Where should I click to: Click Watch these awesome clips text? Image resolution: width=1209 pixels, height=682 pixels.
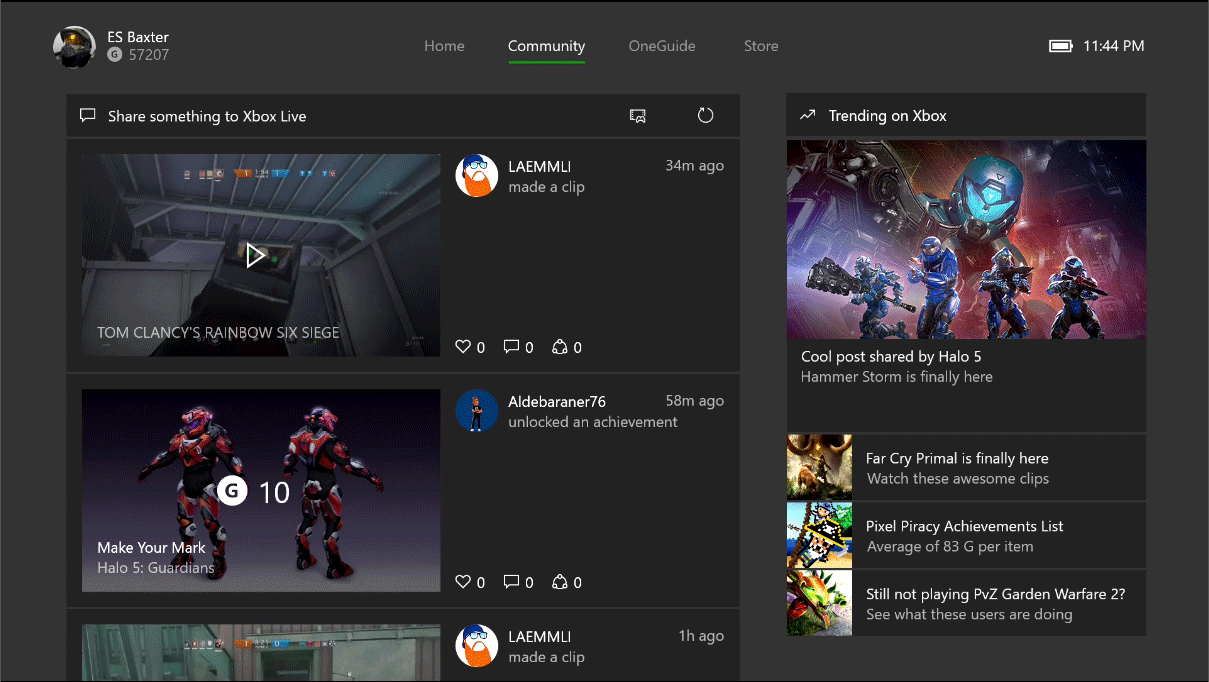click(958, 479)
